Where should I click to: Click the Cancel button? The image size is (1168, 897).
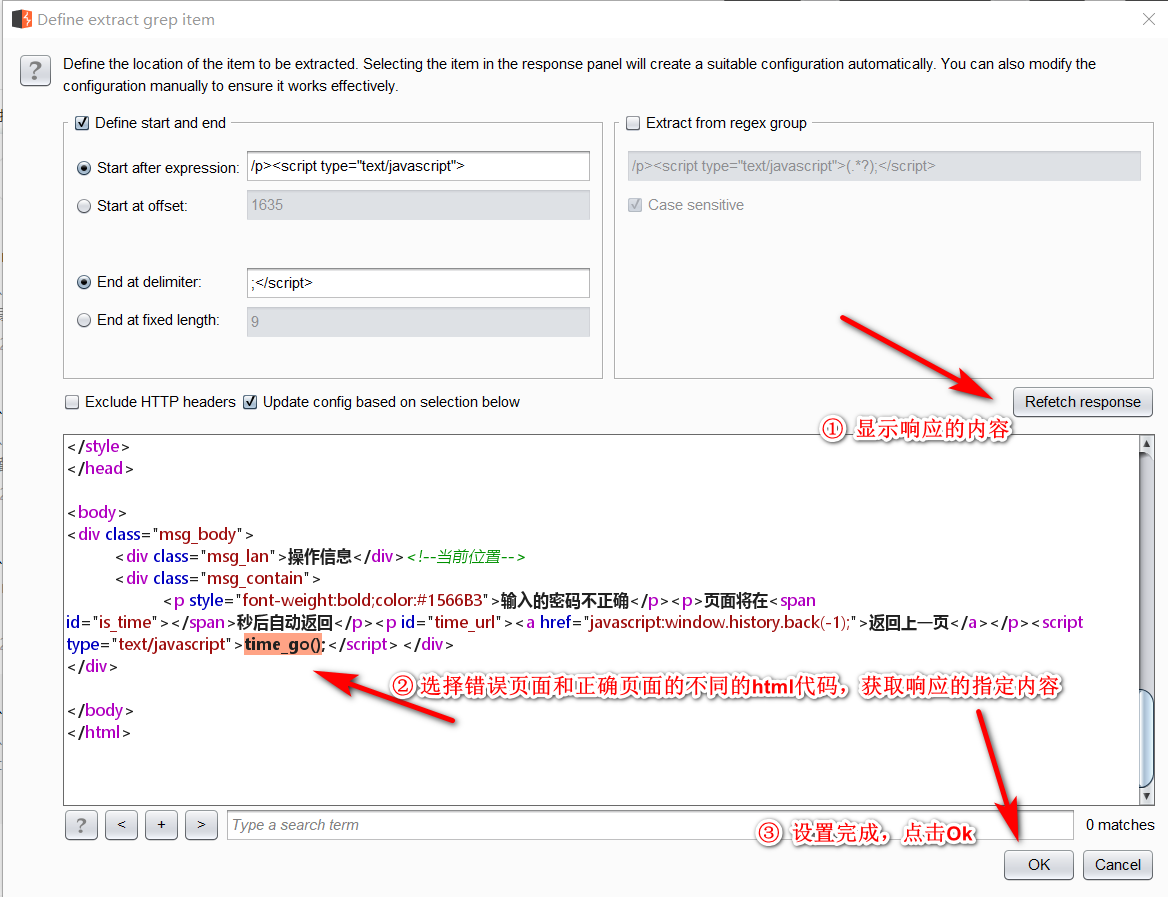click(1117, 864)
